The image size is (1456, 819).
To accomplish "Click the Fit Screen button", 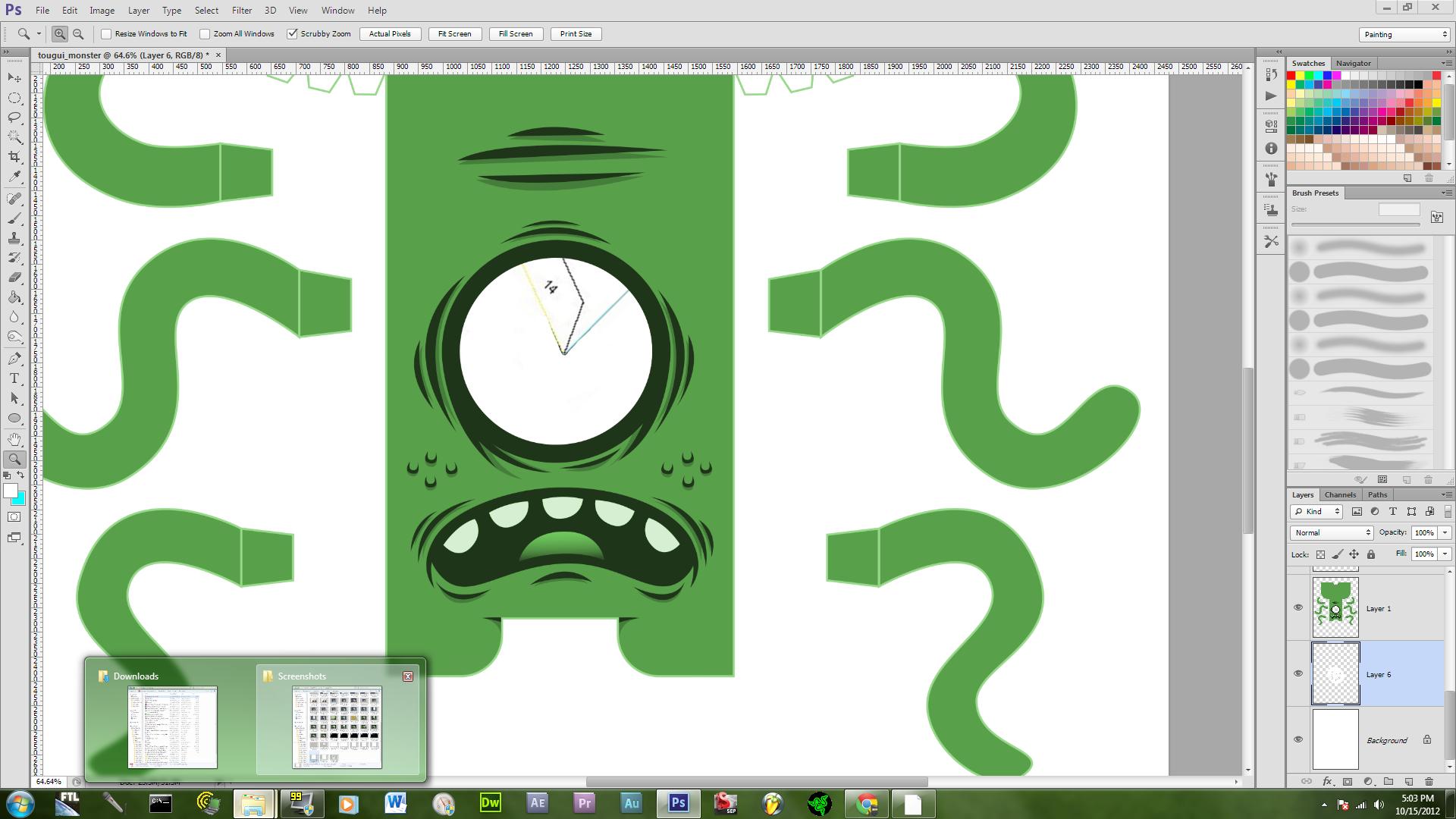I will point(454,34).
